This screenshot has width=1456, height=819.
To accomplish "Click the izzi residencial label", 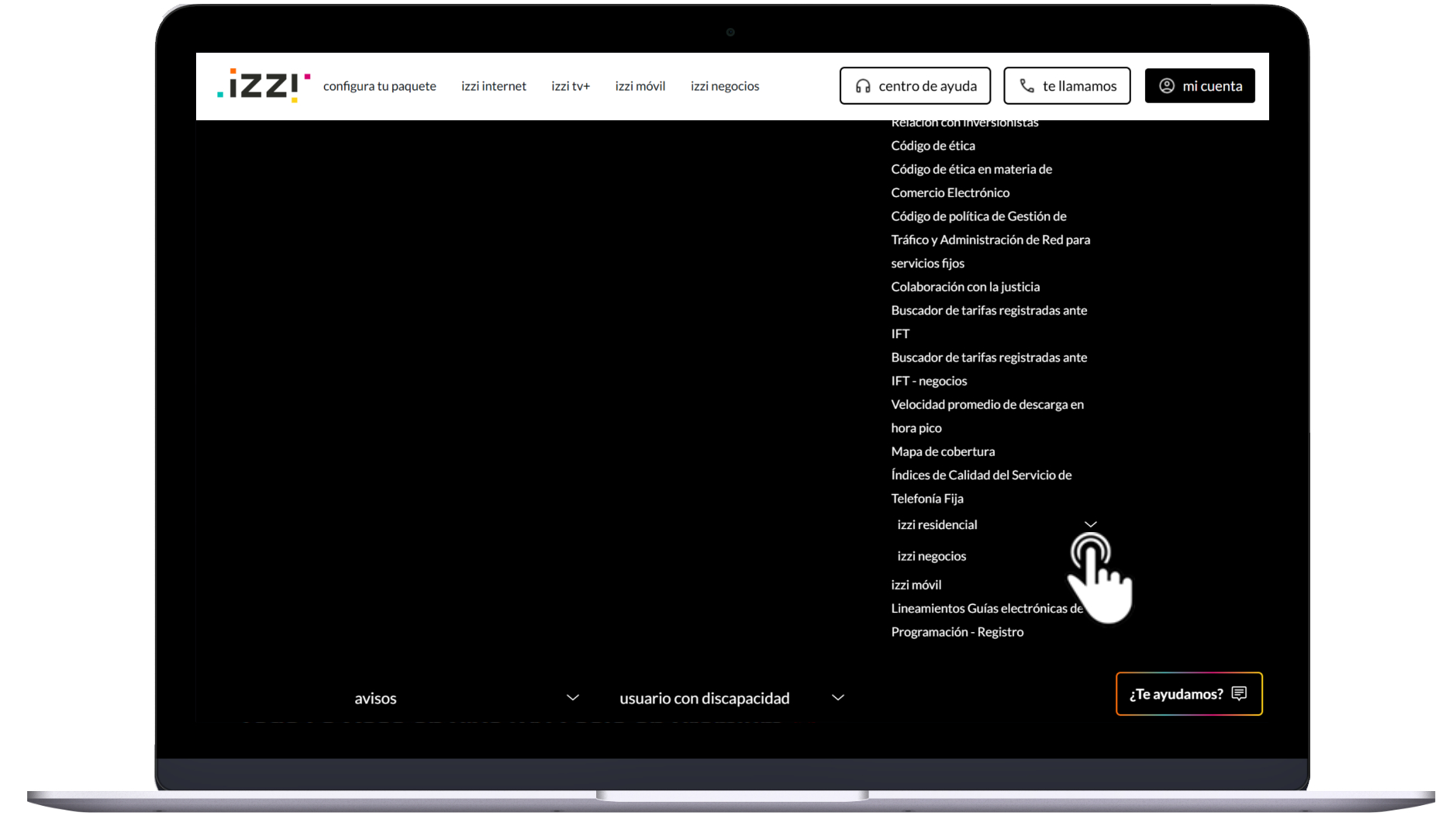I will pos(937,525).
